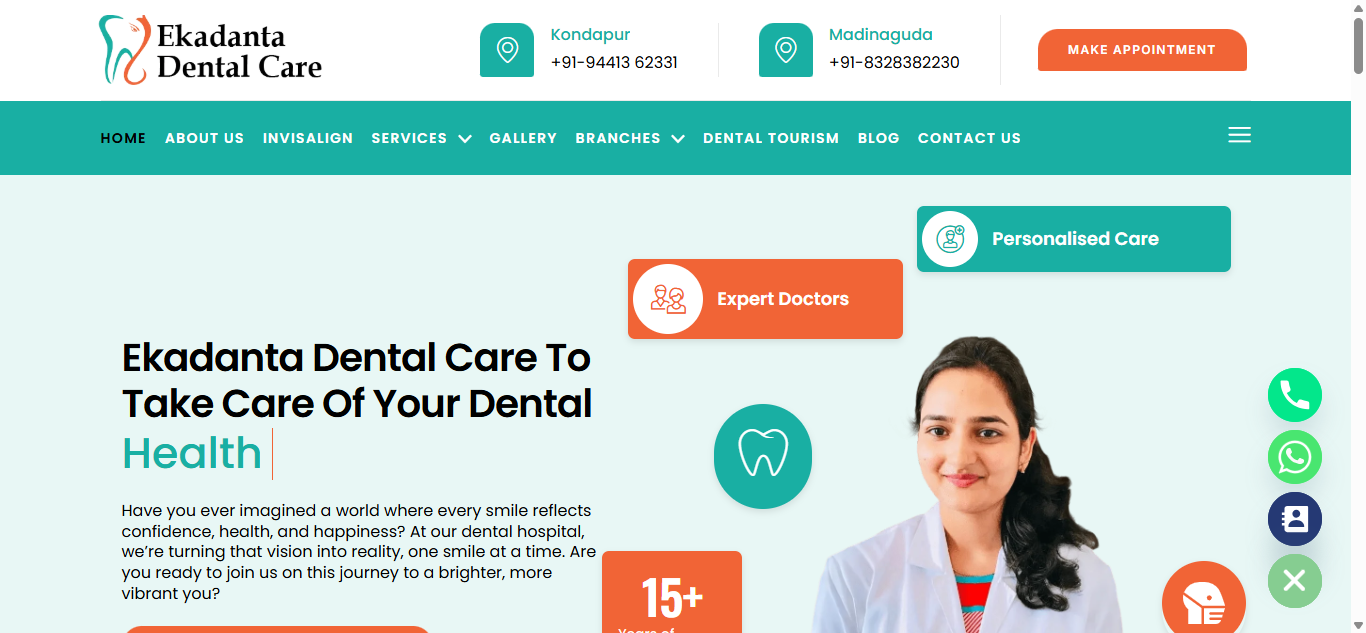This screenshot has height=633, width=1366.
Task: Close the floating contact buttons with X
Action: tap(1295, 581)
